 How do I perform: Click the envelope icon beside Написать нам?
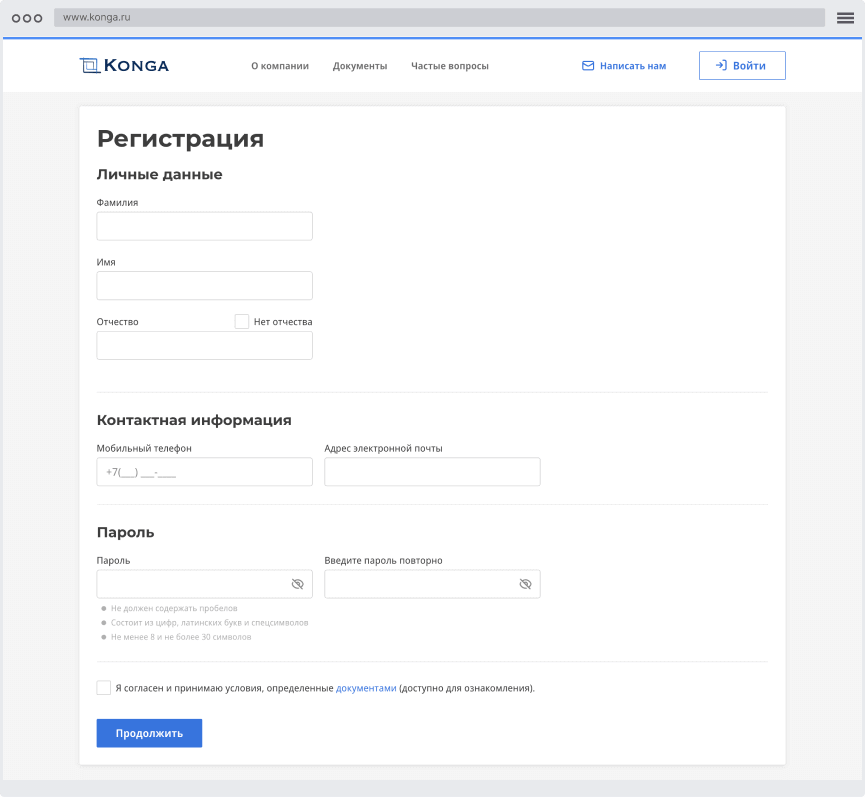[x=588, y=66]
